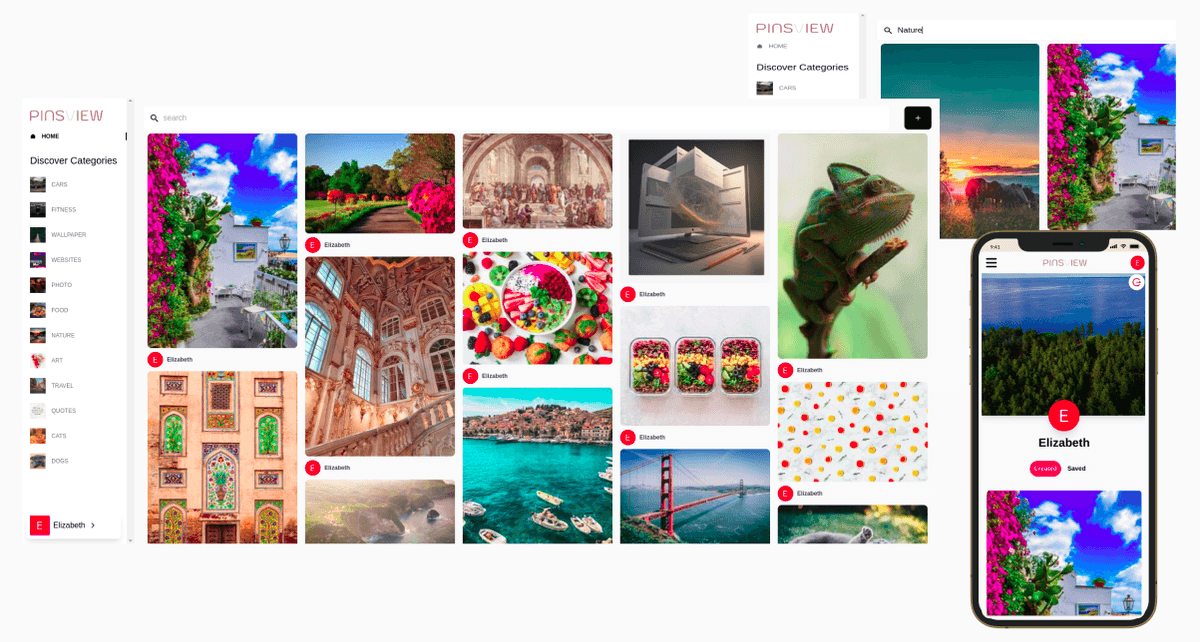This screenshot has width=1200, height=642.
Task: Click the search magnifier icon in the Nature field
Action: (x=888, y=31)
